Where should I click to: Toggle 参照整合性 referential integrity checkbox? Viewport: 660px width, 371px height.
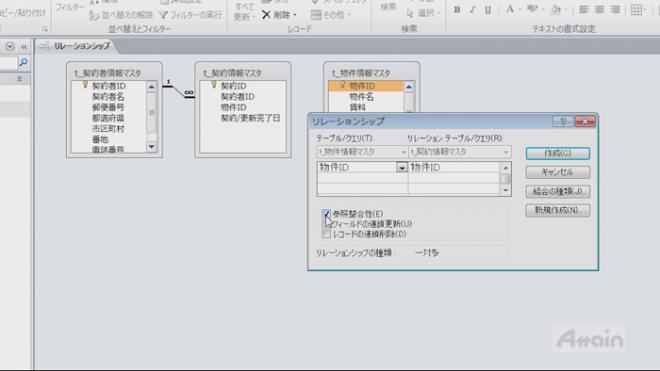pyautogui.click(x=326, y=214)
